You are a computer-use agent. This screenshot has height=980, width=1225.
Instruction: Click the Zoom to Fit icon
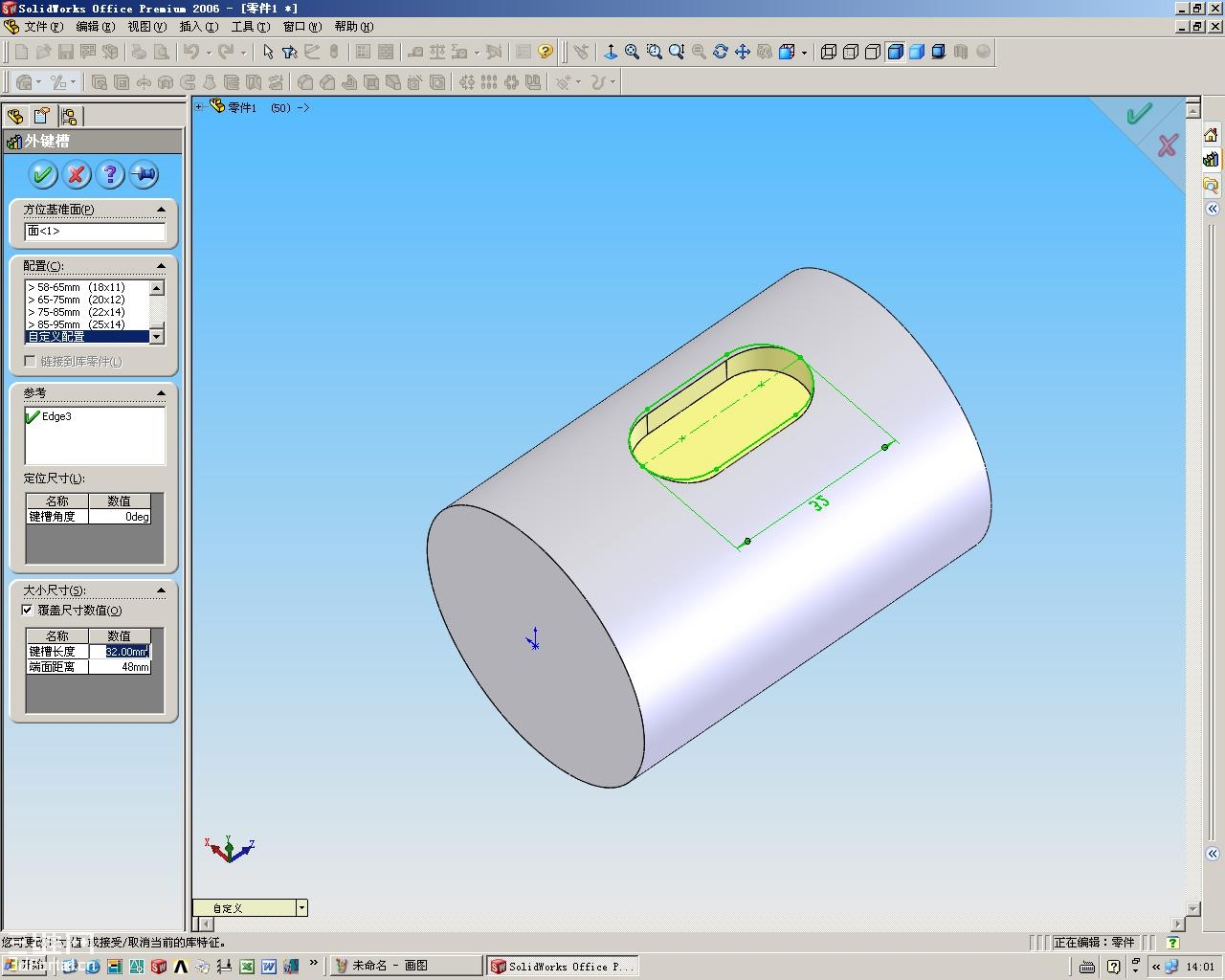[633, 52]
